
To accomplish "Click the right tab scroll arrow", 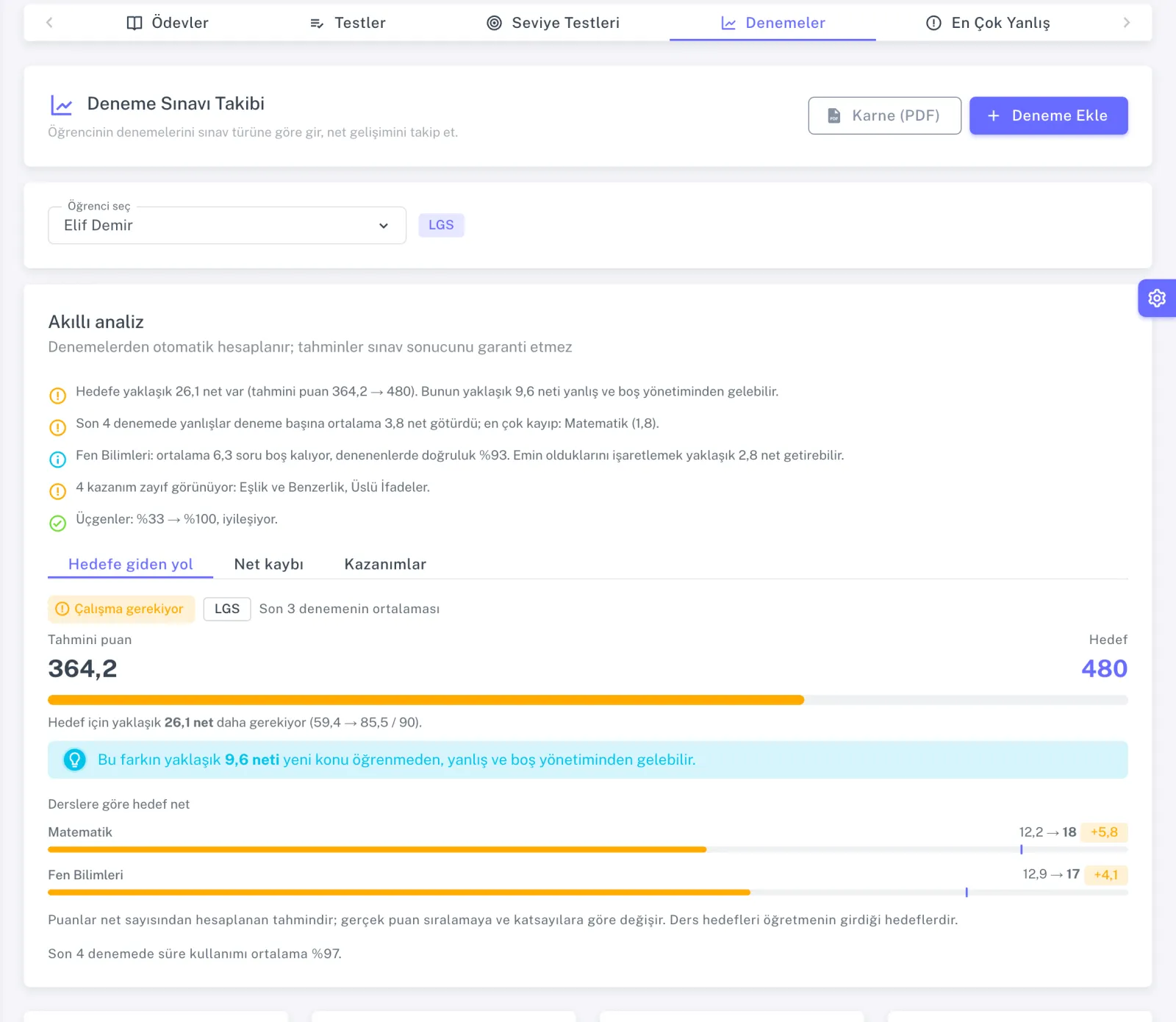I will (x=1127, y=23).
